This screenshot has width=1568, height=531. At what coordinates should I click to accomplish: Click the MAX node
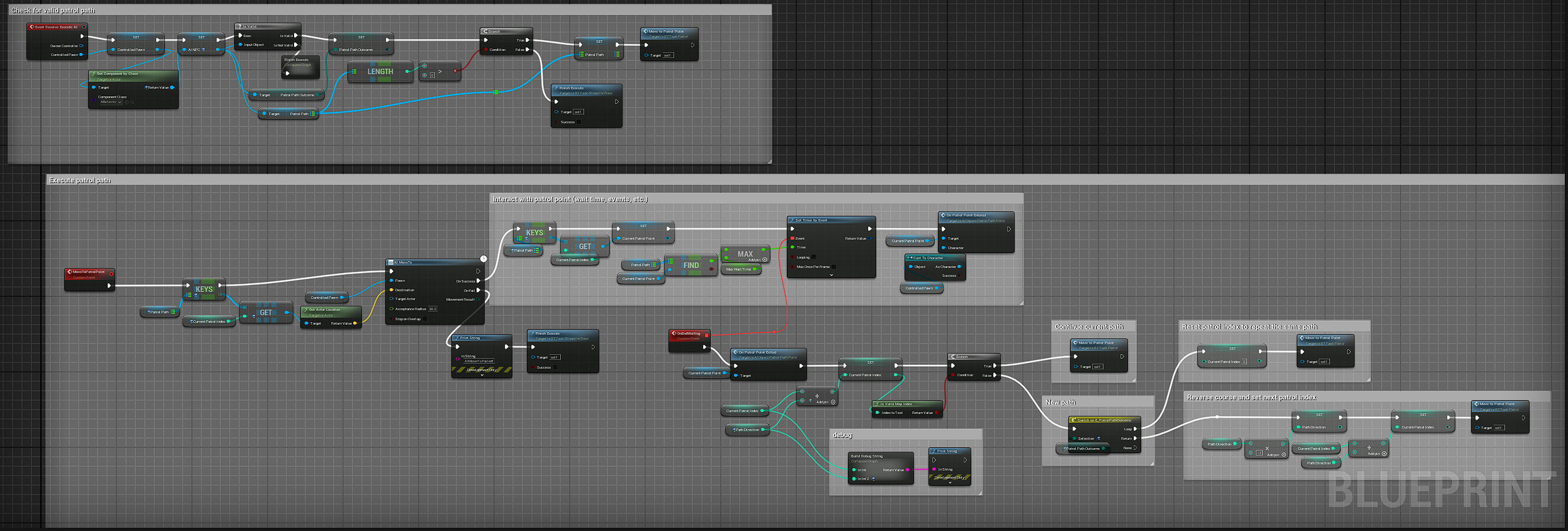point(745,254)
